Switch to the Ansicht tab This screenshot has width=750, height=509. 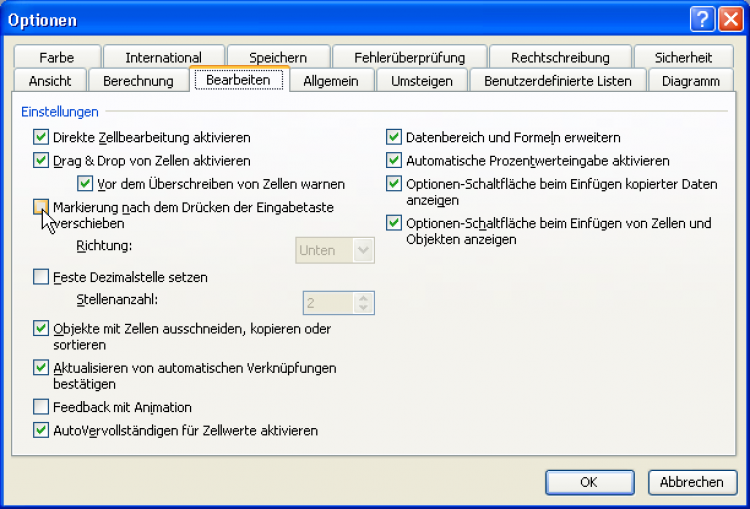[50, 81]
